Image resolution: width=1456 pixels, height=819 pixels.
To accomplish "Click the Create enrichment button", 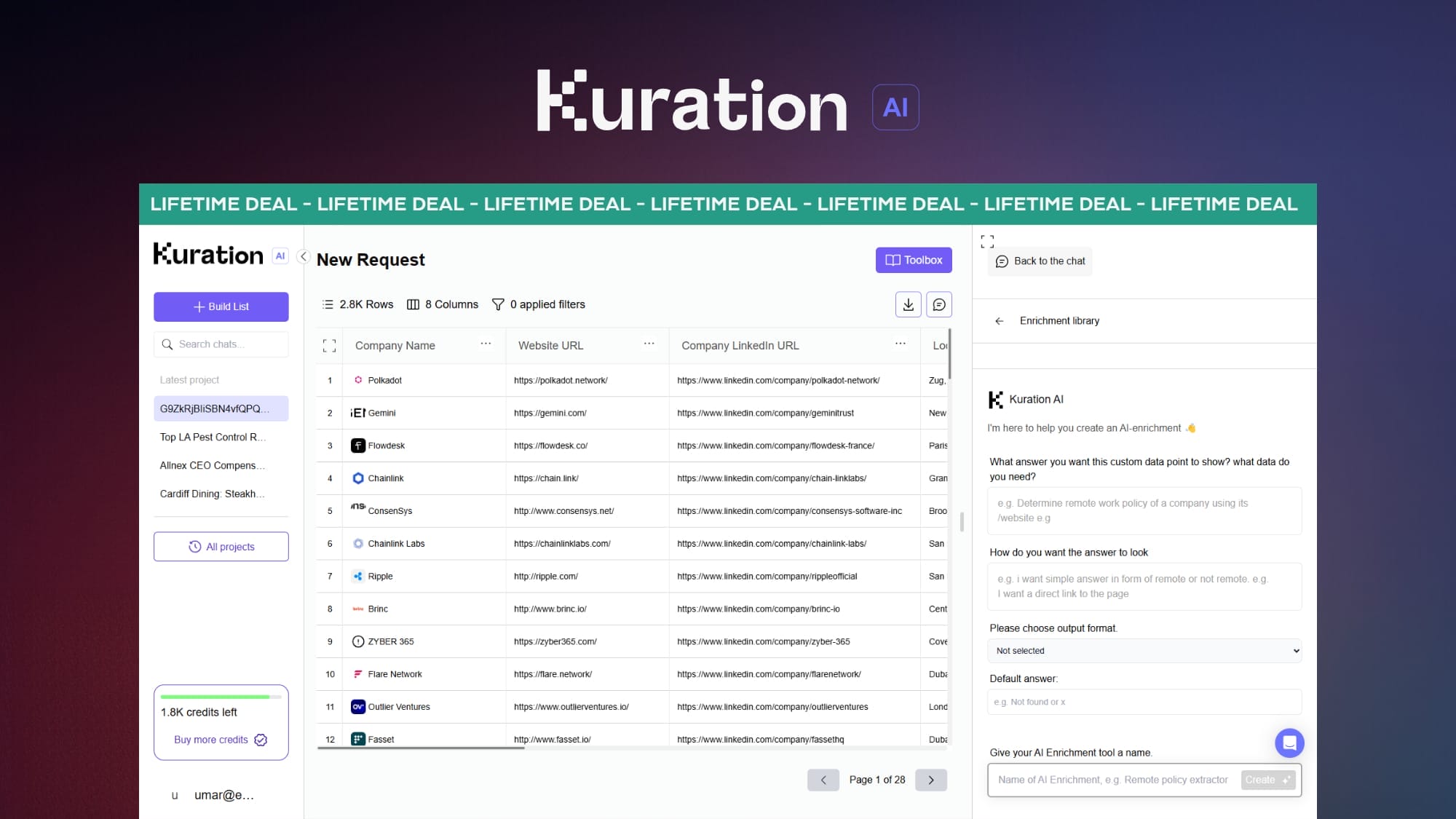I will coord(1268,780).
